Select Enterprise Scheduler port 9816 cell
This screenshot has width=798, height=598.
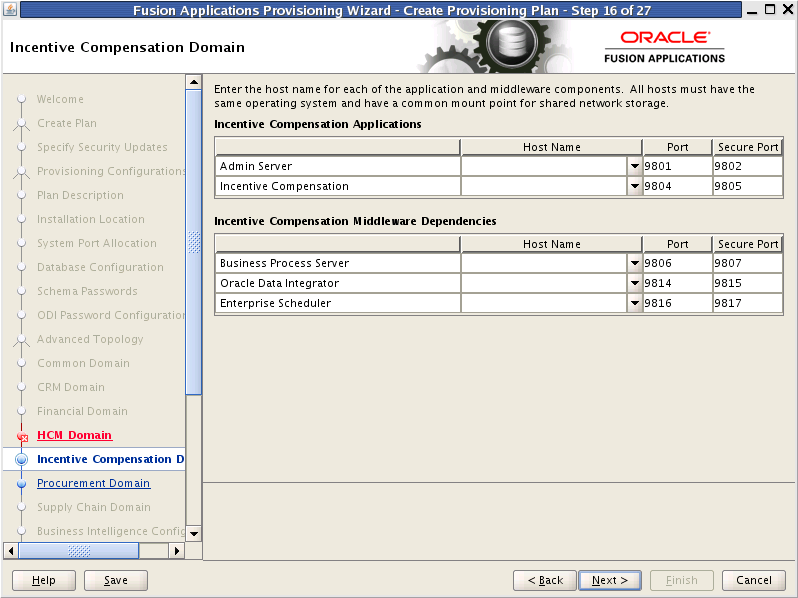point(677,303)
